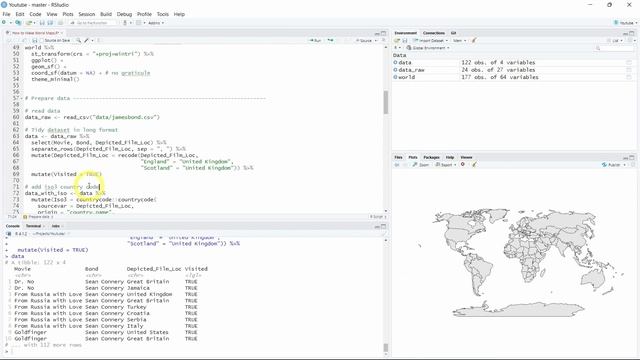Click the Open File icon in main toolbar
640x360 pixels.
[x=29, y=23]
